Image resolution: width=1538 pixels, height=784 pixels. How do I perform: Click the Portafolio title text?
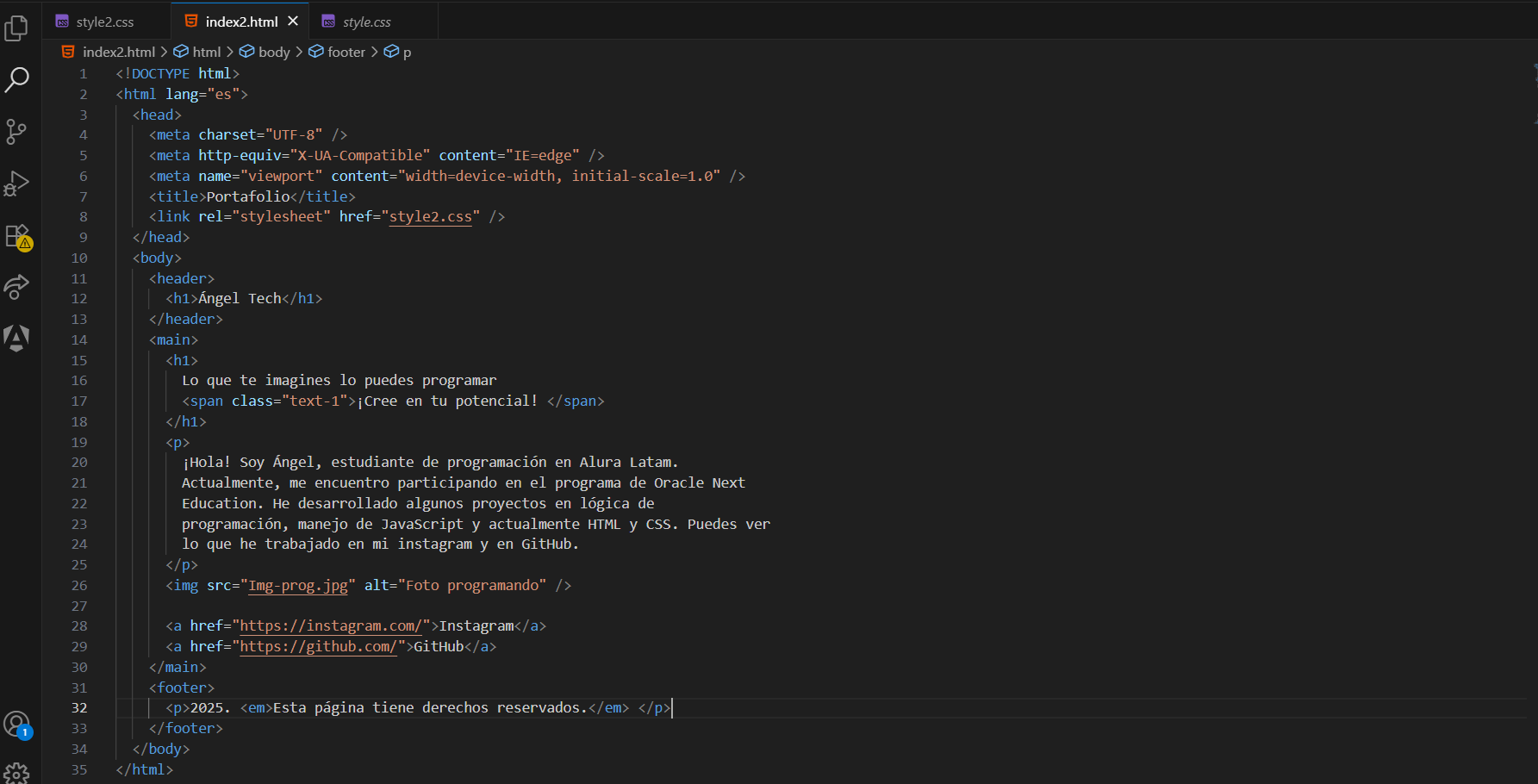[248, 196]
